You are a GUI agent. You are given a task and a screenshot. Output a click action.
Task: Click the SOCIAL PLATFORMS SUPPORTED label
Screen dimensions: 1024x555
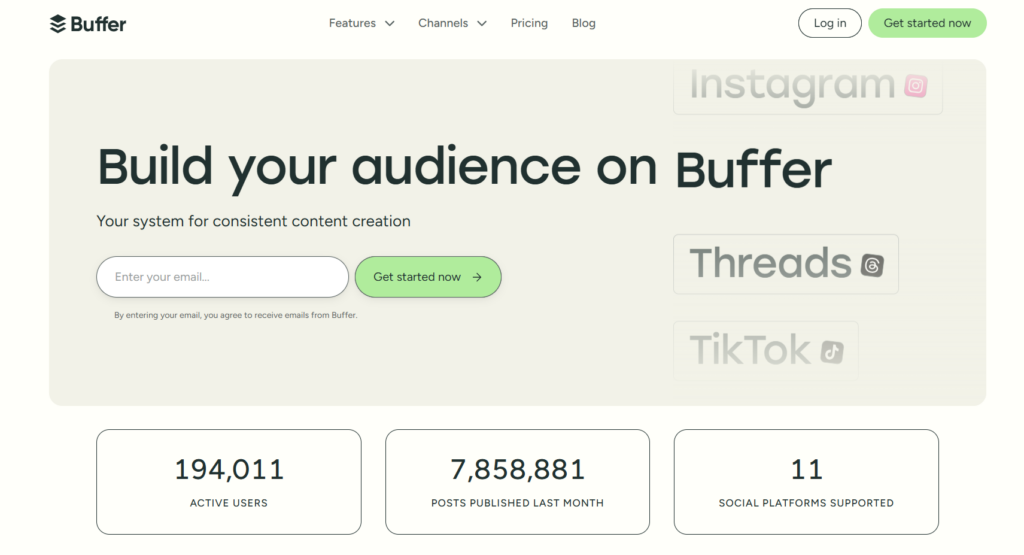(x=806, y=503)
